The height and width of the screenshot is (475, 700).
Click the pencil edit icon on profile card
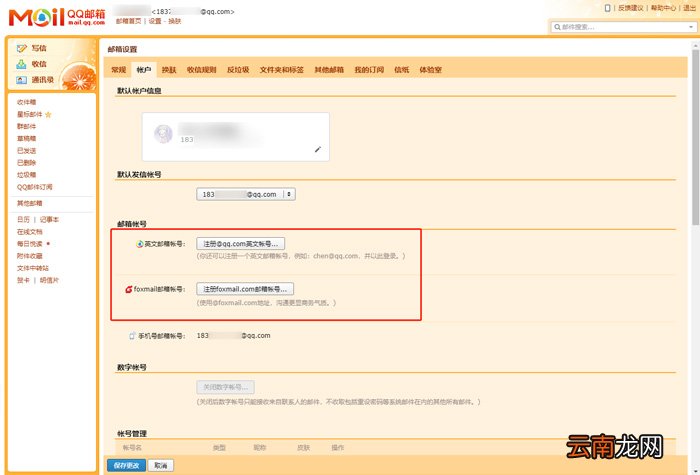(x=317, y=150)
